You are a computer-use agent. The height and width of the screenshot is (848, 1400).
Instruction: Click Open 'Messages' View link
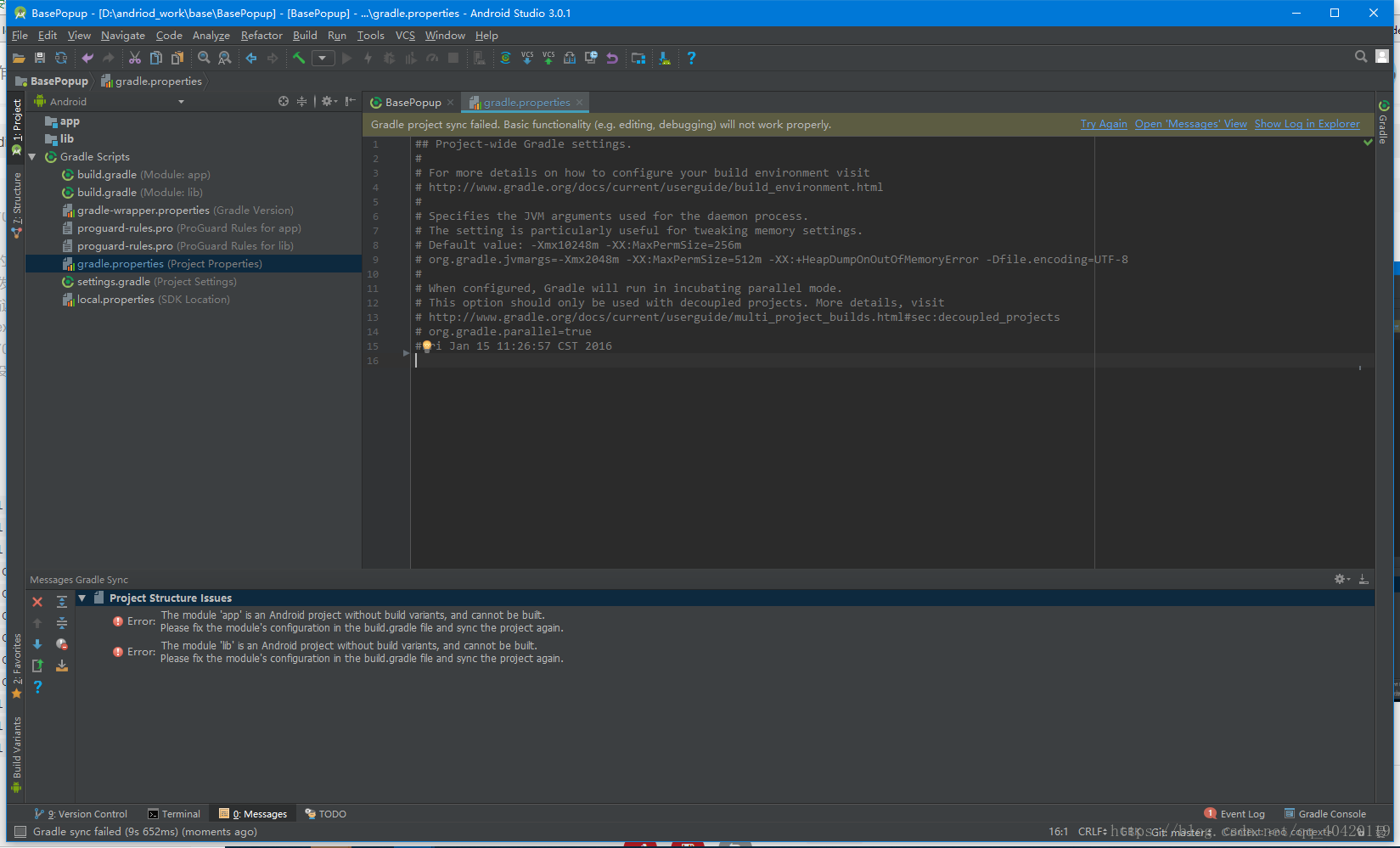tap(1191, 124)
